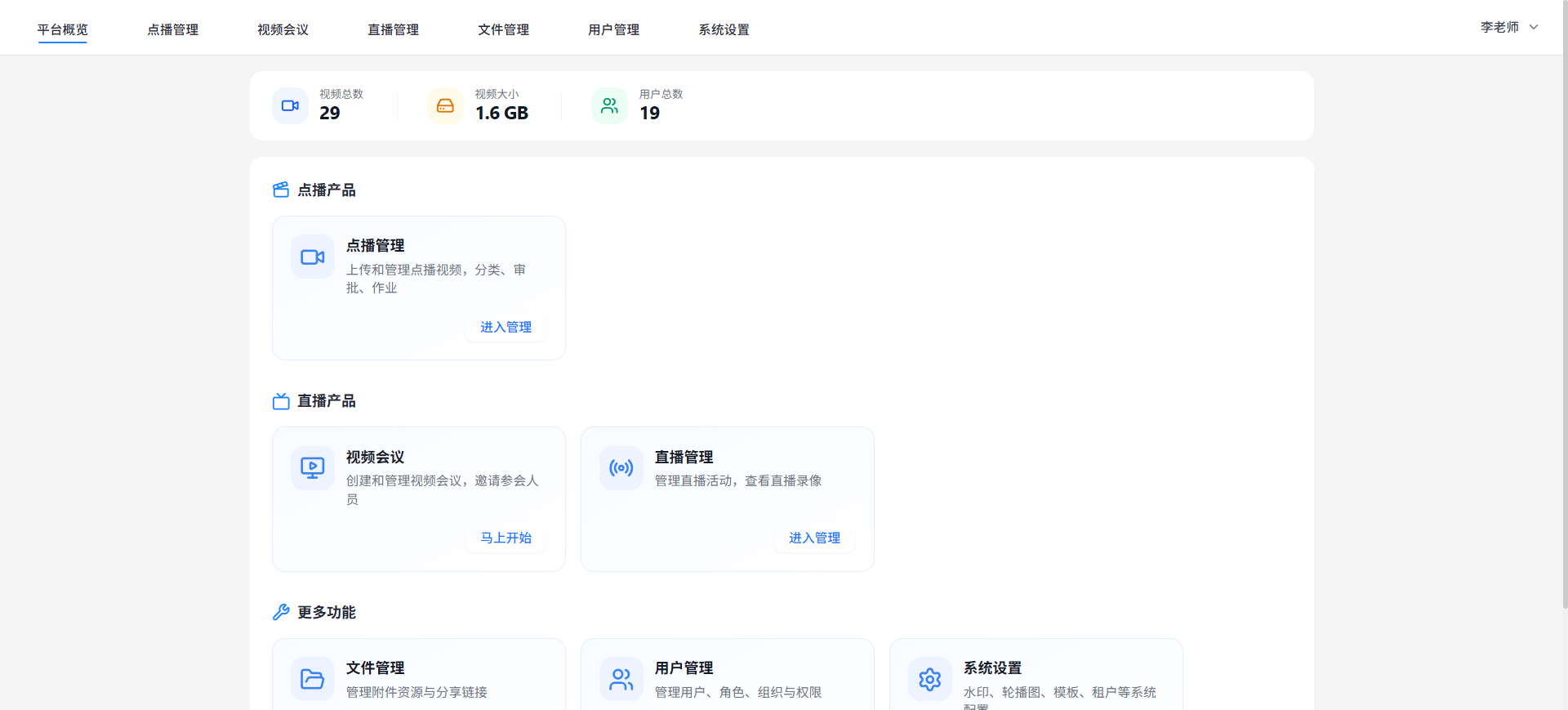Viewport: 1568px width, 710px height.
Task: Switch to the 用户管理 top navigation tab
Action: (x=613, y=29)
